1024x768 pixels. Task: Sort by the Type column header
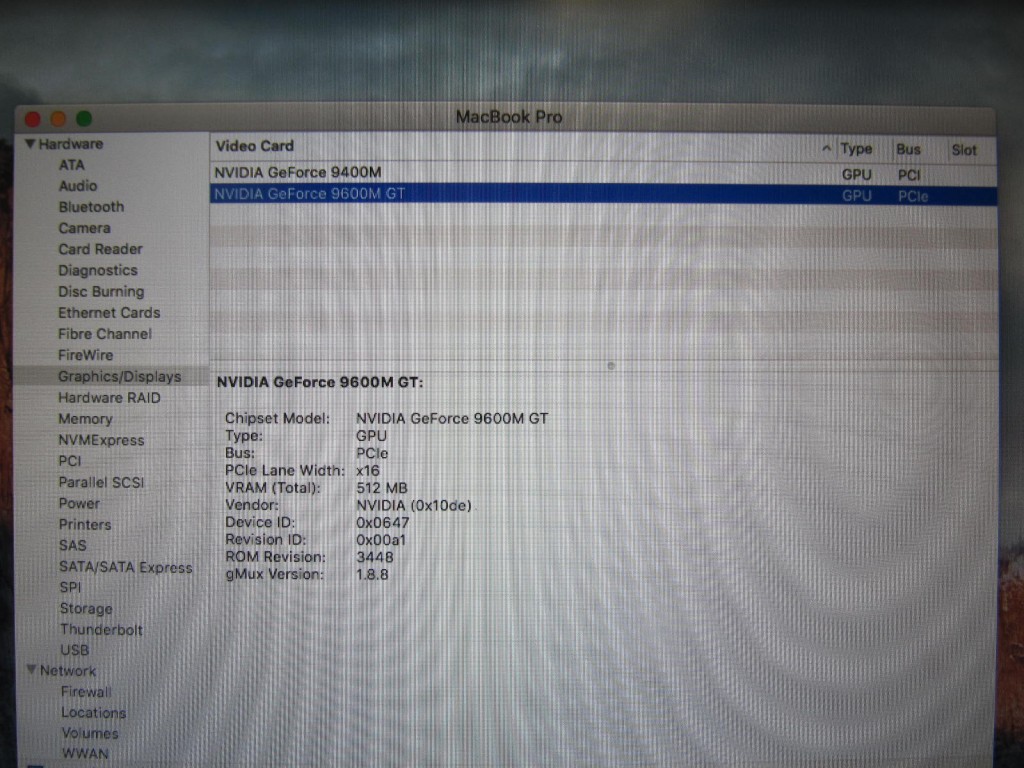coord(856,149)
